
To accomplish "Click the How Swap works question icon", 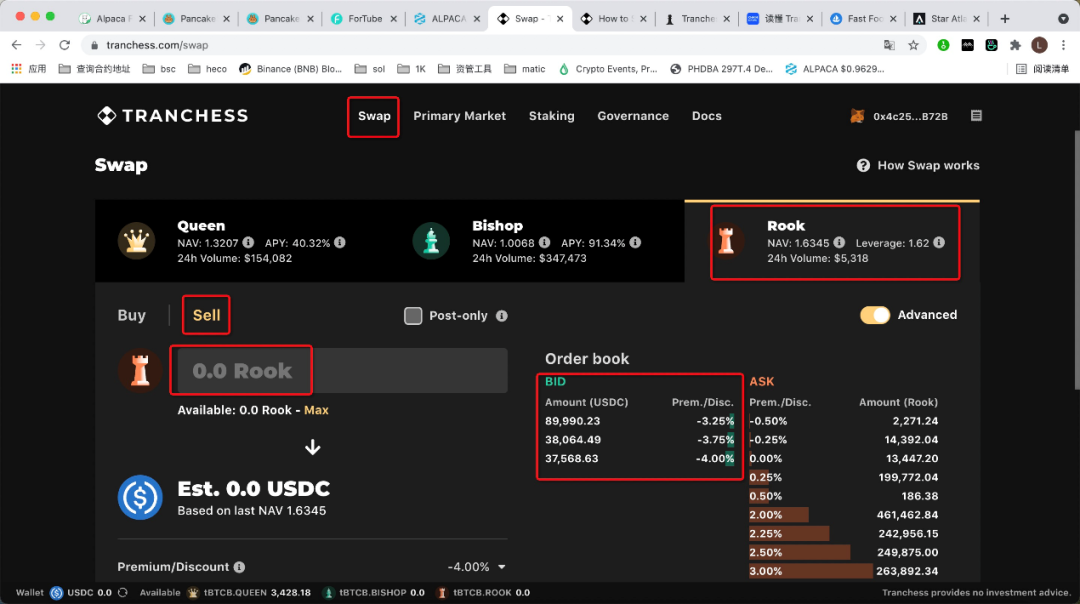I will 863,165.
